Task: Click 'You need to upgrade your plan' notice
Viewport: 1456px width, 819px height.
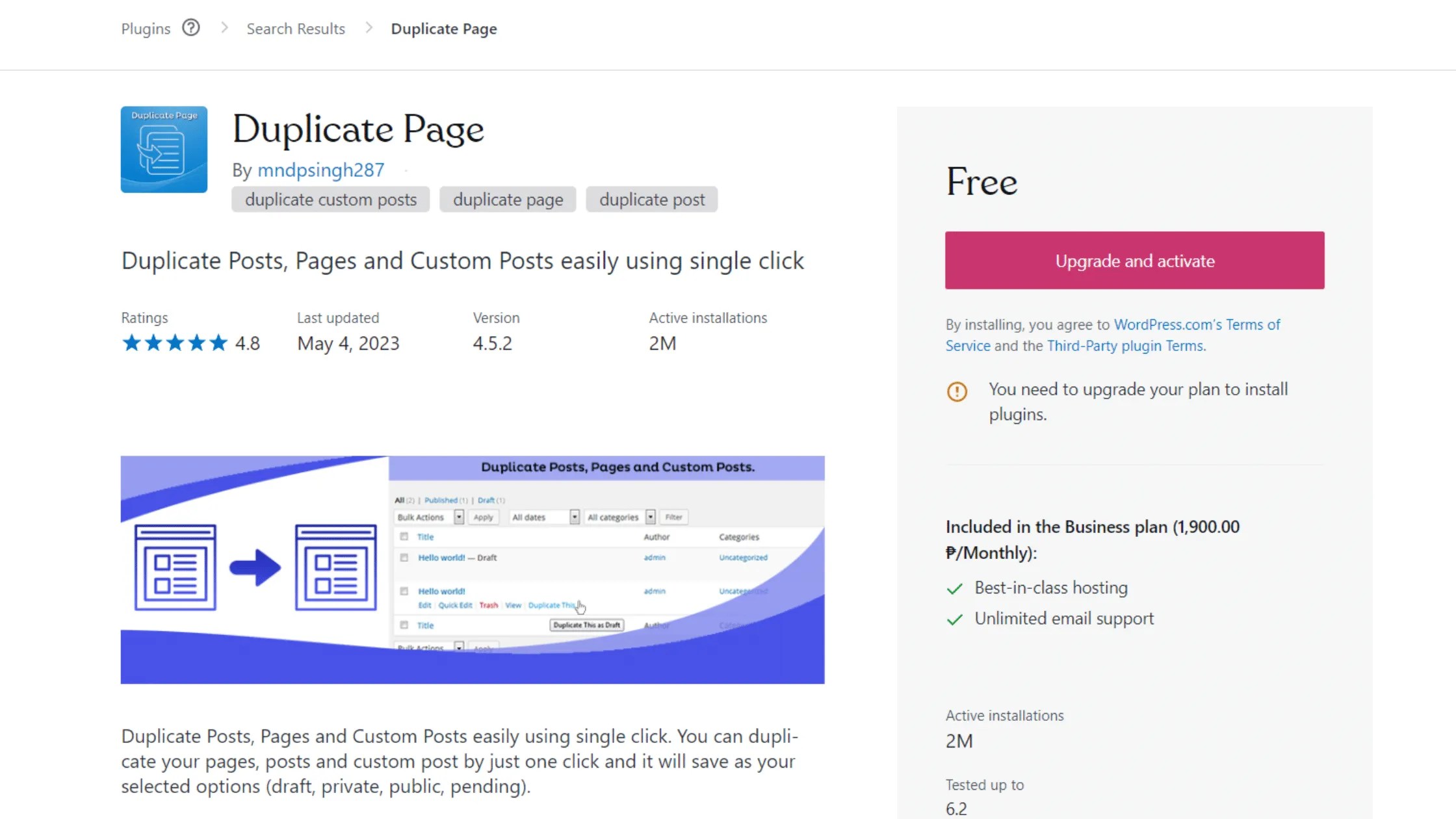Action: [1138, 402]
